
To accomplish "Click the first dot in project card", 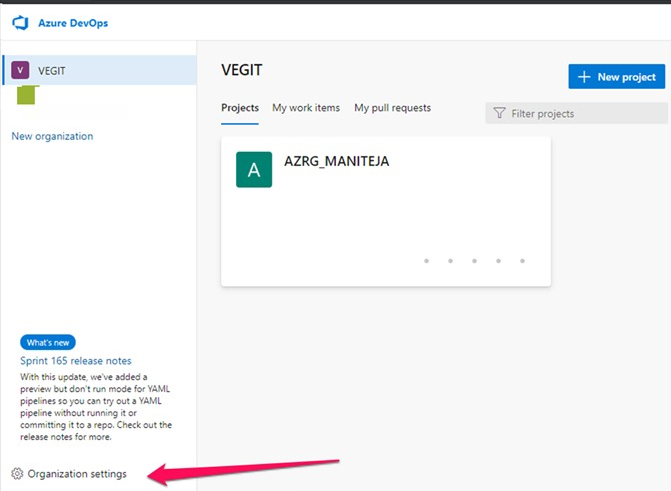I will [426, 261].
